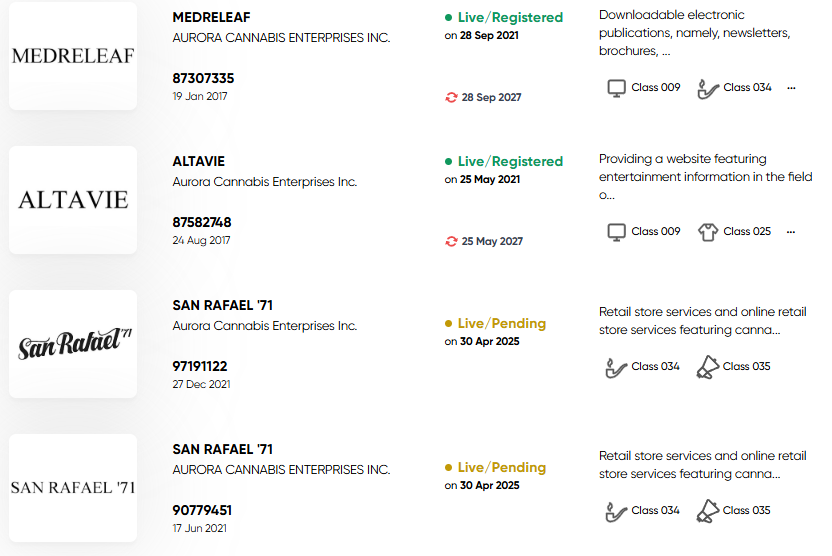Click the Class 009 monitor icon for MEDRELEAF

tap(616, 88)
